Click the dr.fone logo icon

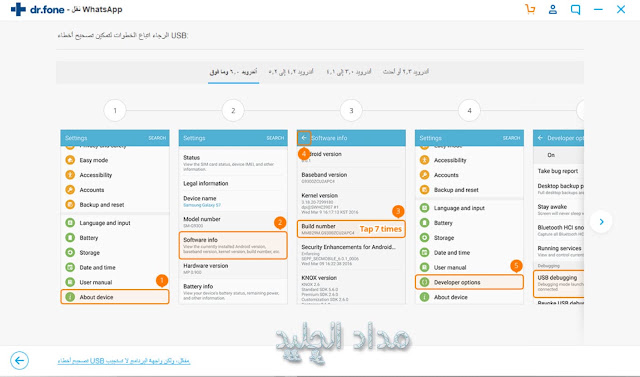pyautogui.click(x=18, y=9)
